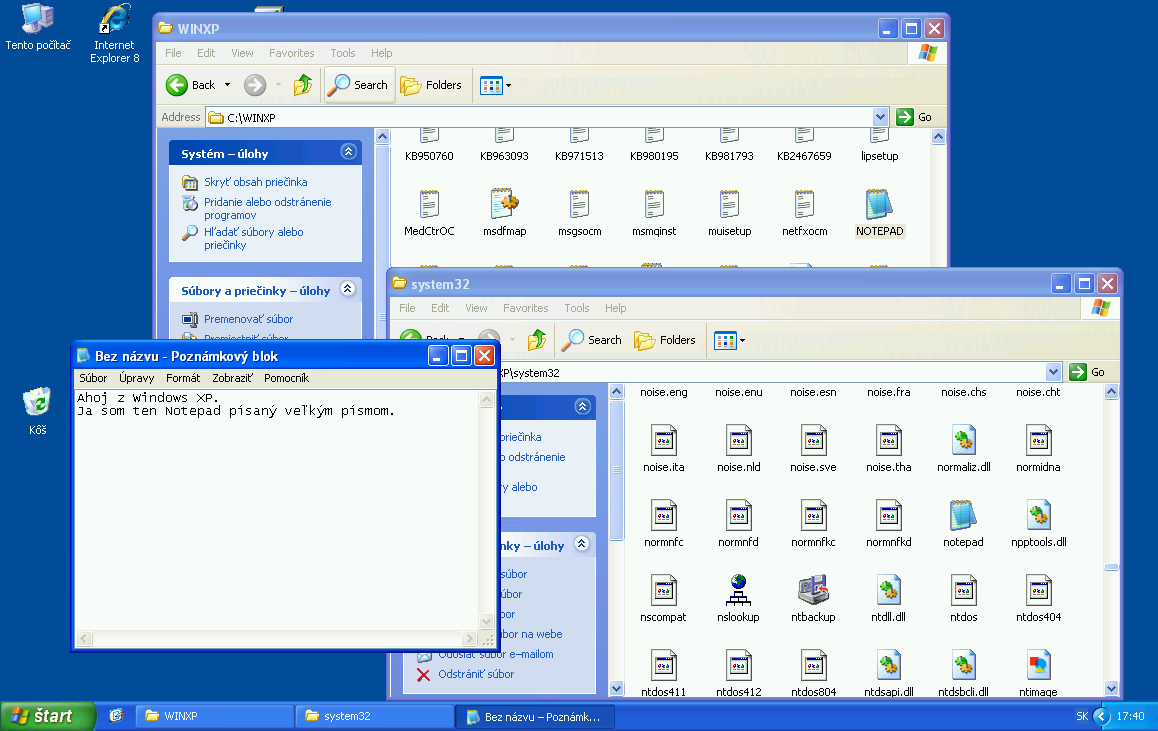Select the ntimage file icon
This screenshot has height=731, width=1158.
[x=1038, y=666]
